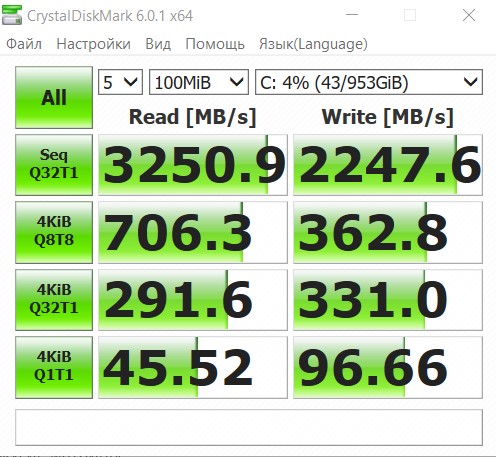Open the Язык(Language) menu
The image size is (496, 457).
point(313,44)
